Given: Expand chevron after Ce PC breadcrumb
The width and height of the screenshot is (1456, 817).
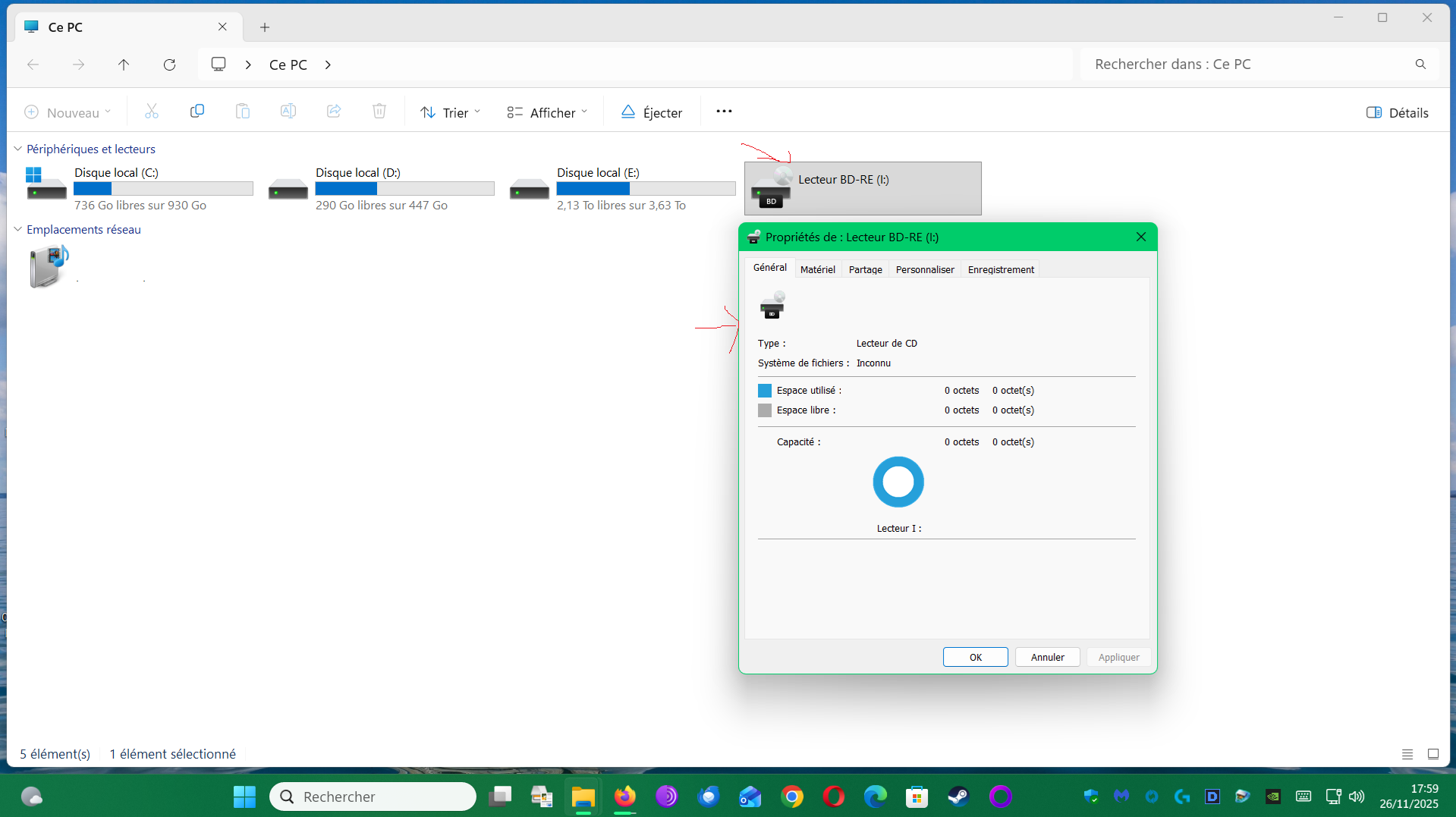Looking at the screenshot, I should coord(328,64).
